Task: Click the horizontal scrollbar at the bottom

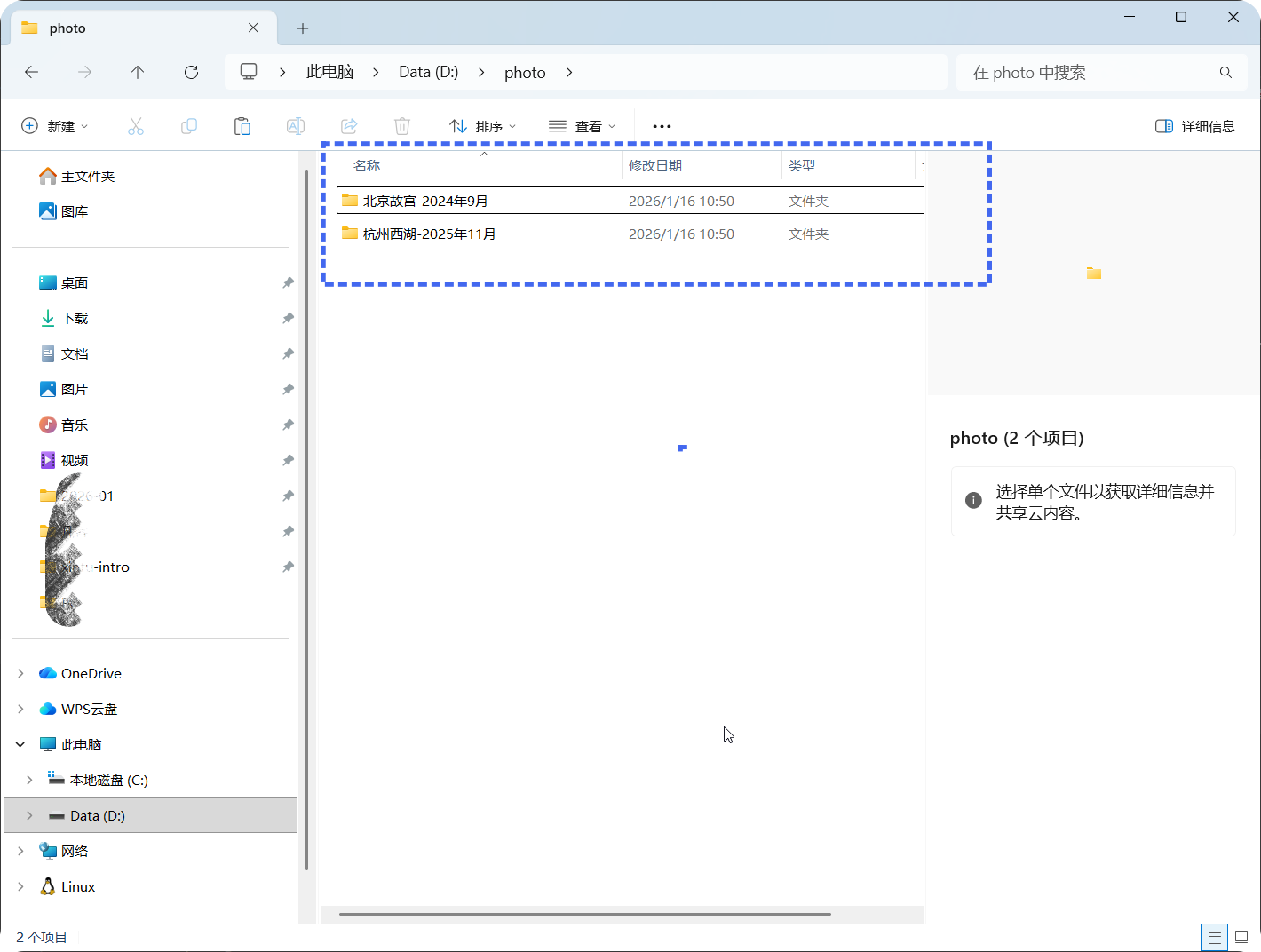Action: pos(584,914)
